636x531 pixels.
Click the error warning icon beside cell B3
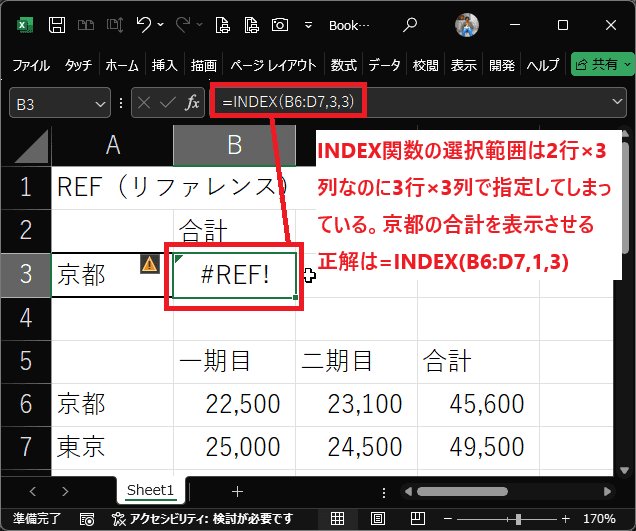(x=149, y=264)
